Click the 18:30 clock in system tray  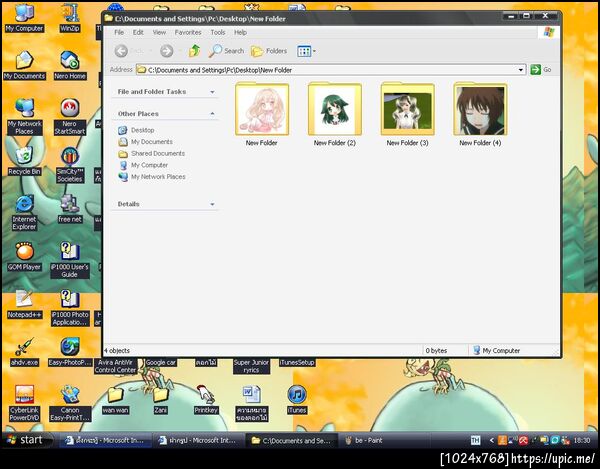[x=582, y=441]
